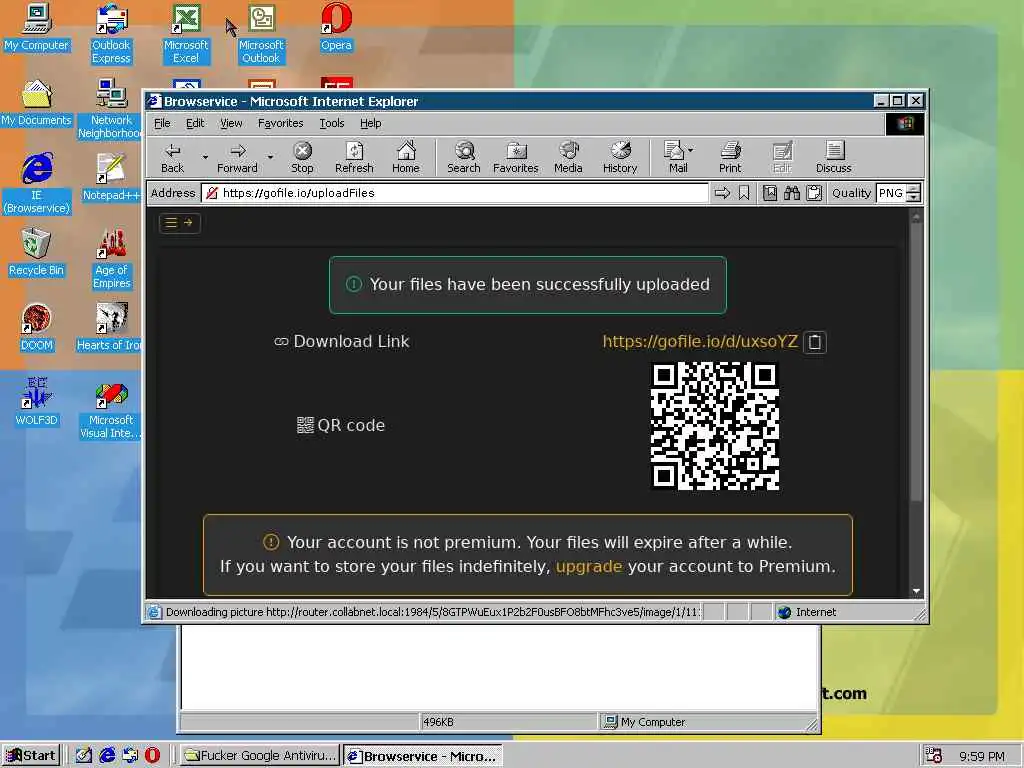Click the scrollbar up arrow
The height and width of the screenshot is (768, 1024).
coord(916,217)
